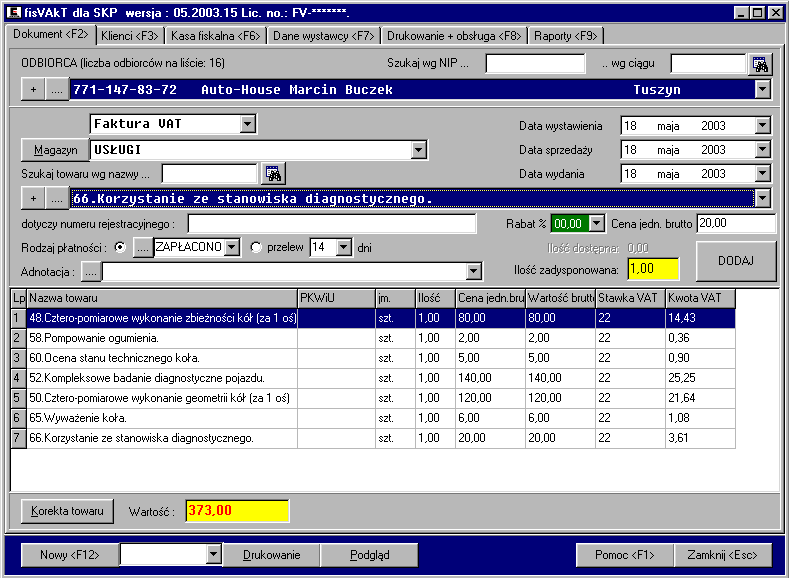This screenshot has height=578, width=789.
Task: Click the Korekta towaru button
Action: (x=67, y=511)
